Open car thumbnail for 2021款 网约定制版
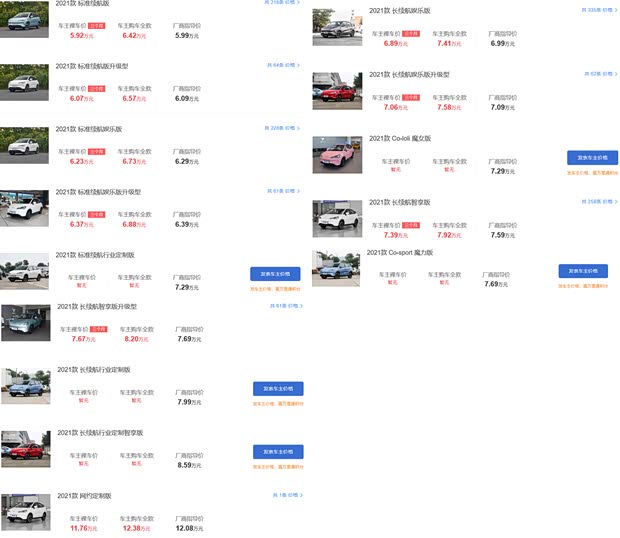This screenshot has width=620, height=538. point(25,511)
